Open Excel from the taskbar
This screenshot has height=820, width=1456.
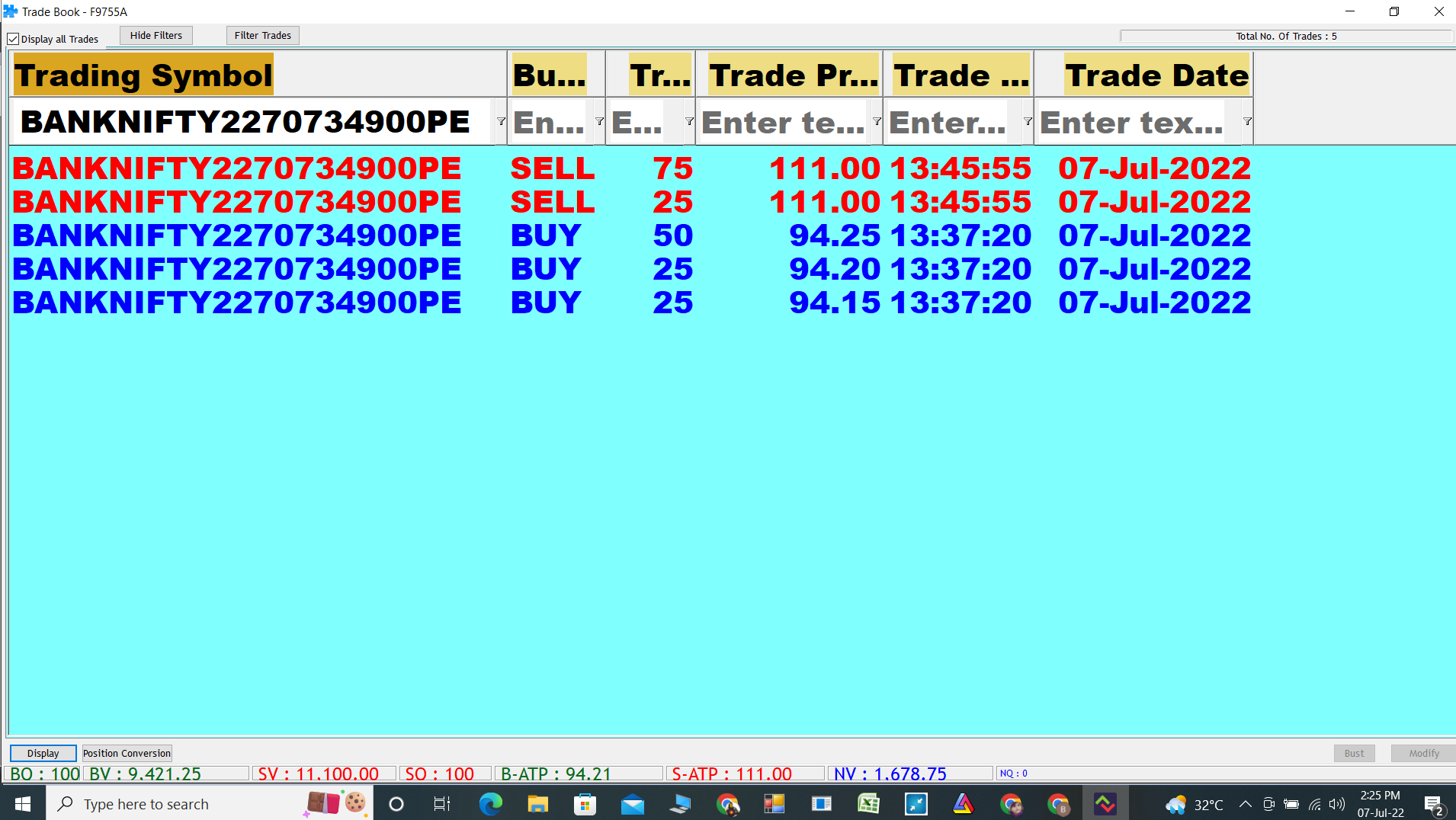(x=868, y=804)
